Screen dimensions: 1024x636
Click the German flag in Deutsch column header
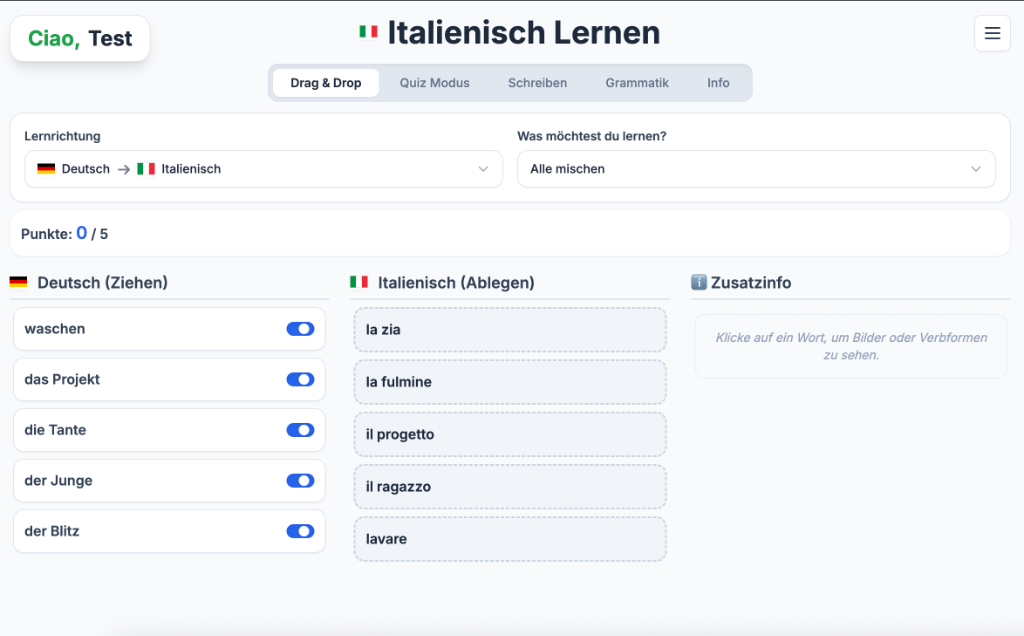click(18, 283)
